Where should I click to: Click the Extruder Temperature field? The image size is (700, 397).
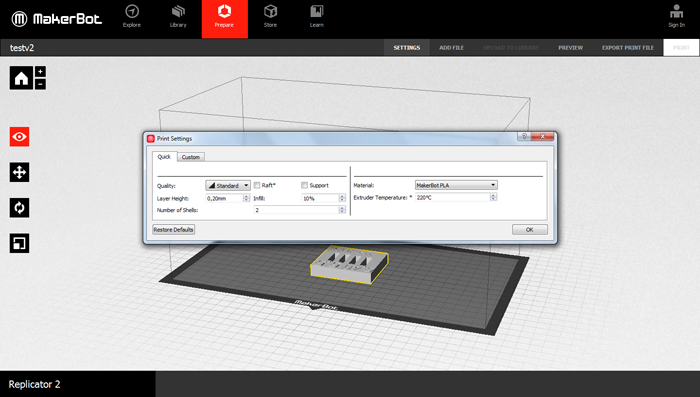453,197
